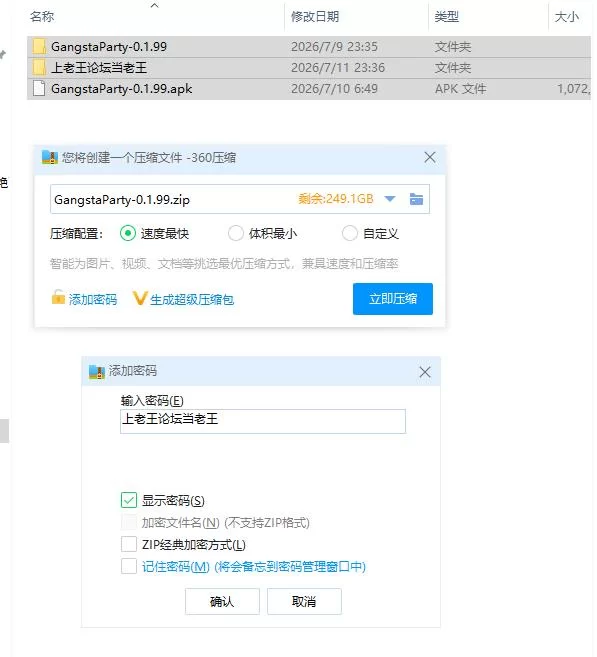Image resolution: width=597 pixels, height=657 pixels.
Task: Sort files by the 修改日期 column header
Action: click(x=315, y=17)
